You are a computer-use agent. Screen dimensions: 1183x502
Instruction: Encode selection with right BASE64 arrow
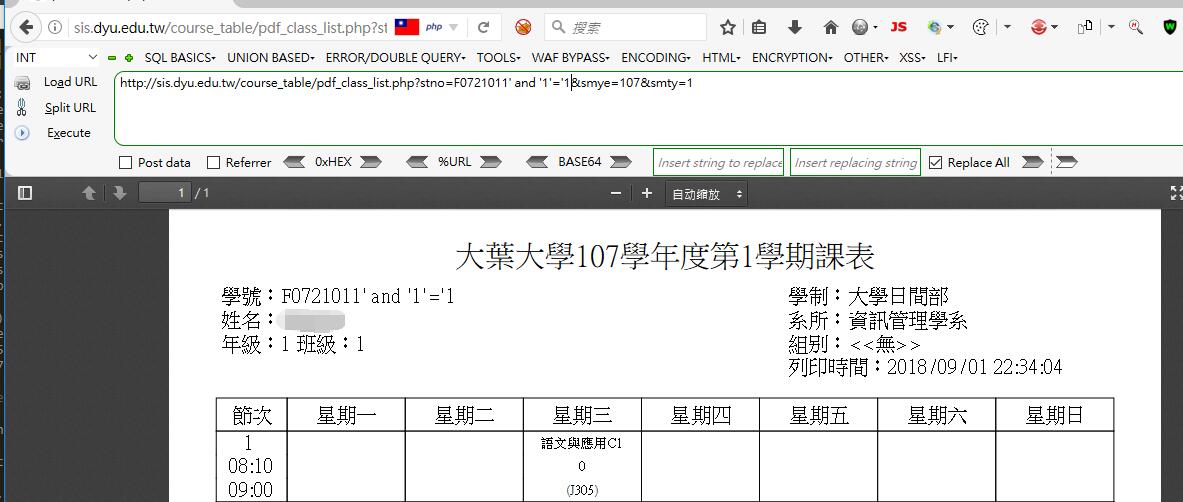620,162
